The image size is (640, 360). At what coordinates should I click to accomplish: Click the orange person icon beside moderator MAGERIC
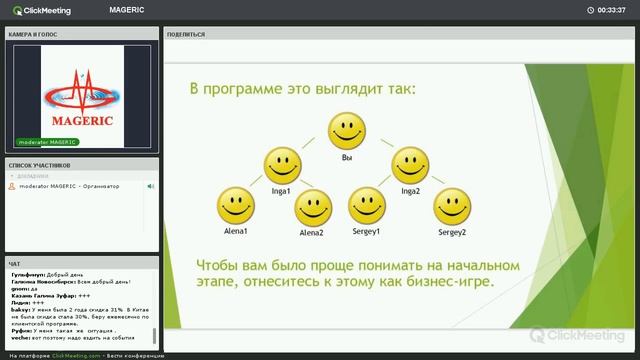click(x=12, y=186)
